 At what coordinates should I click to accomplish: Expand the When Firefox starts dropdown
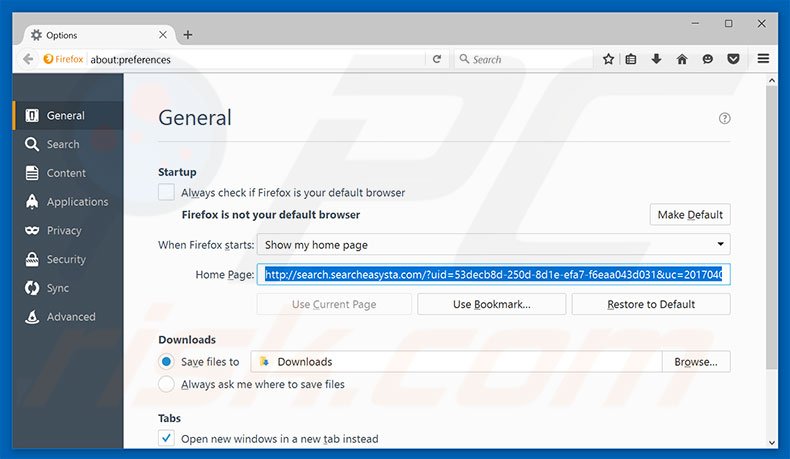(494, 244)
